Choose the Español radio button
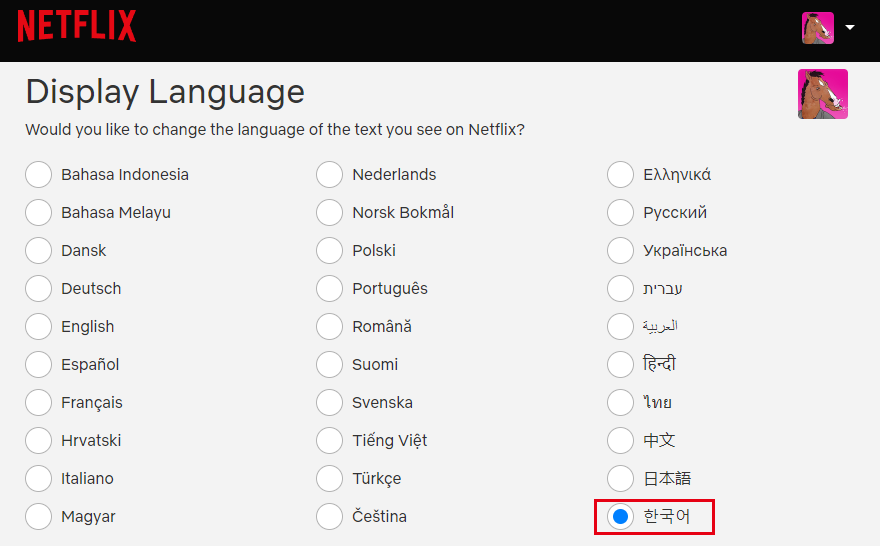880x546 pixels. [x=38, y=365]
